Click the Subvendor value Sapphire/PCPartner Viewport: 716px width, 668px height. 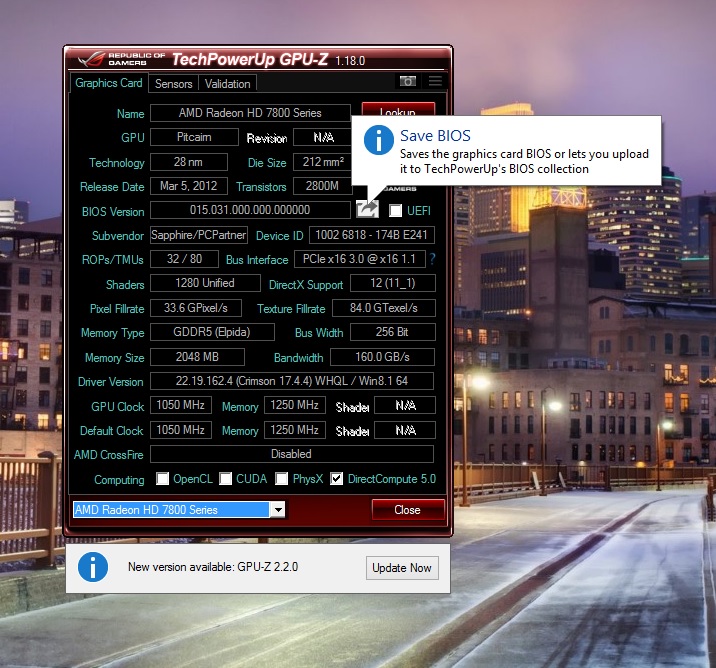[199, 235]
